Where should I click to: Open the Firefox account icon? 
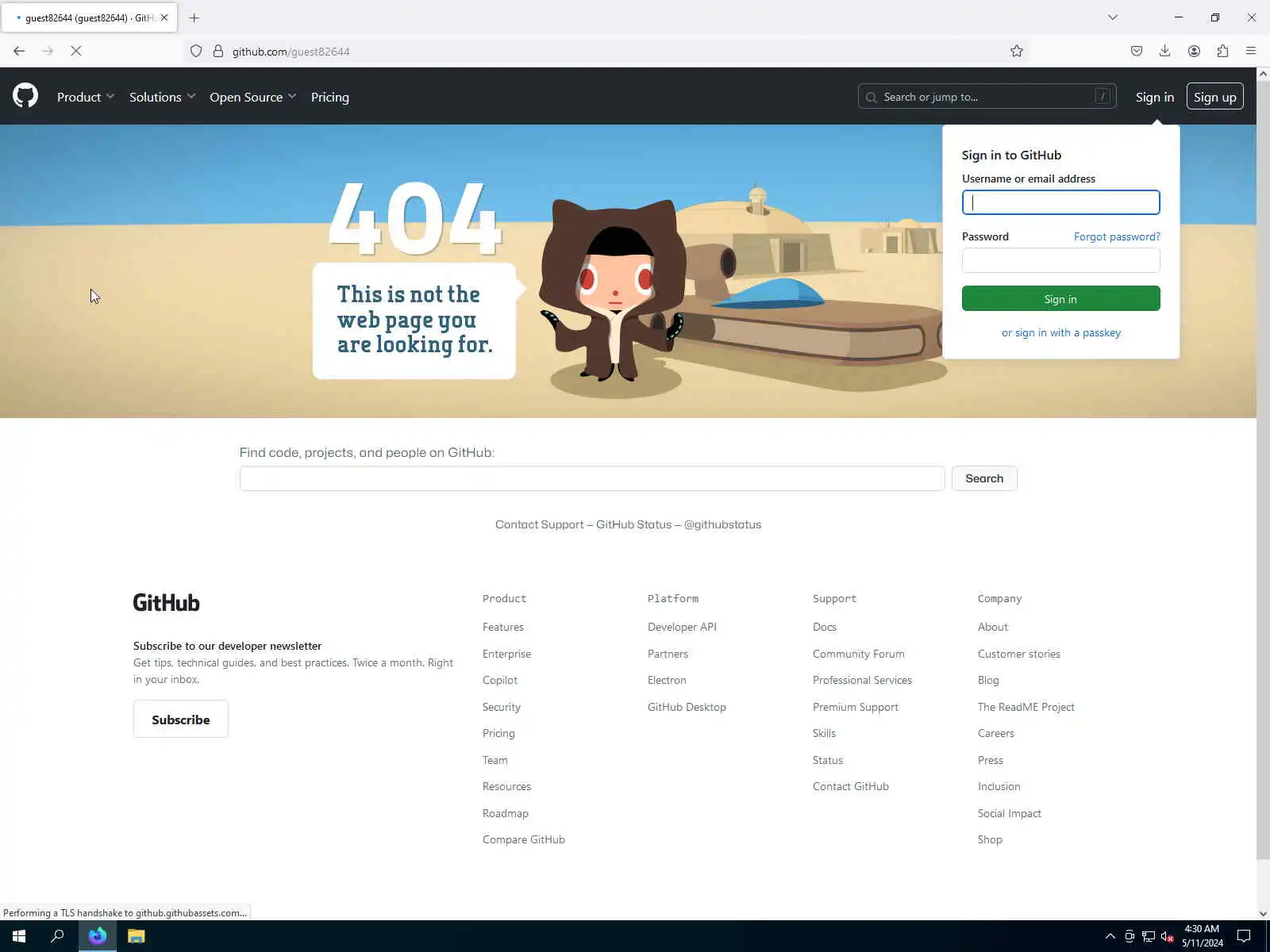pos(1194,51)
